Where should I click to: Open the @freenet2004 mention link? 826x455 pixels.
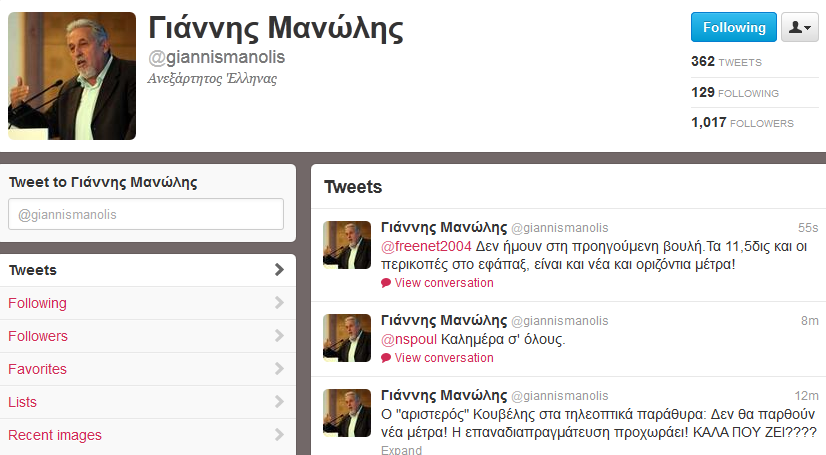click(x=426, y=246)
